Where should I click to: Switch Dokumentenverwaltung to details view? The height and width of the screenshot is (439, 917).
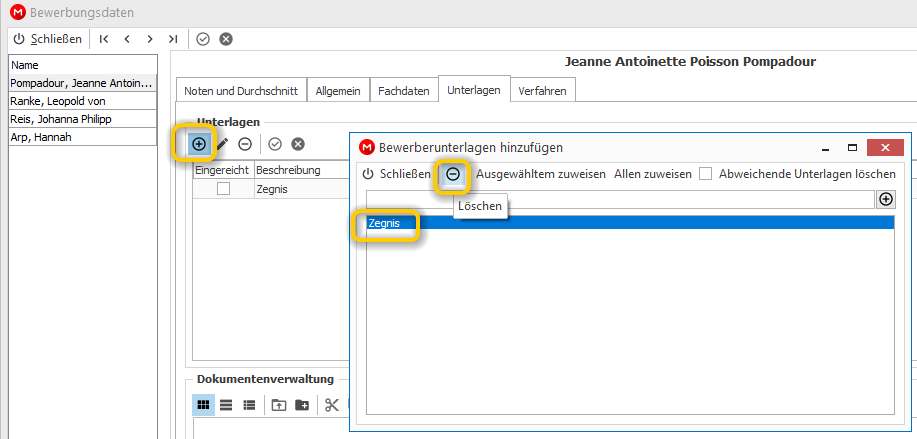tap(249, 405)
